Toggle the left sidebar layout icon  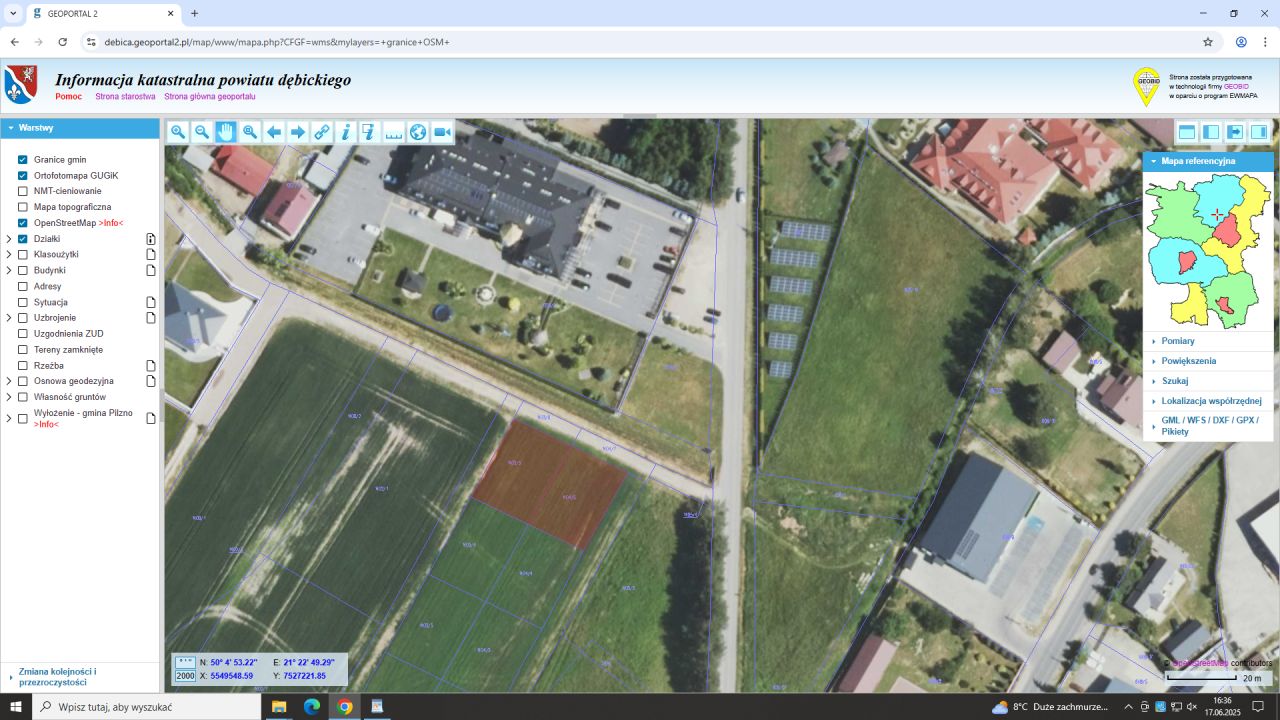click(x=1211, y=132)
